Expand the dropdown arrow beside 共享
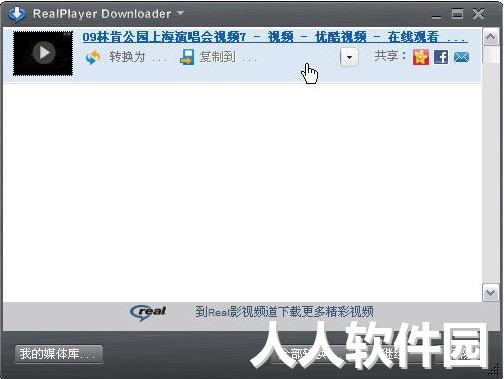The image size is (504, 379). (349, 57)
